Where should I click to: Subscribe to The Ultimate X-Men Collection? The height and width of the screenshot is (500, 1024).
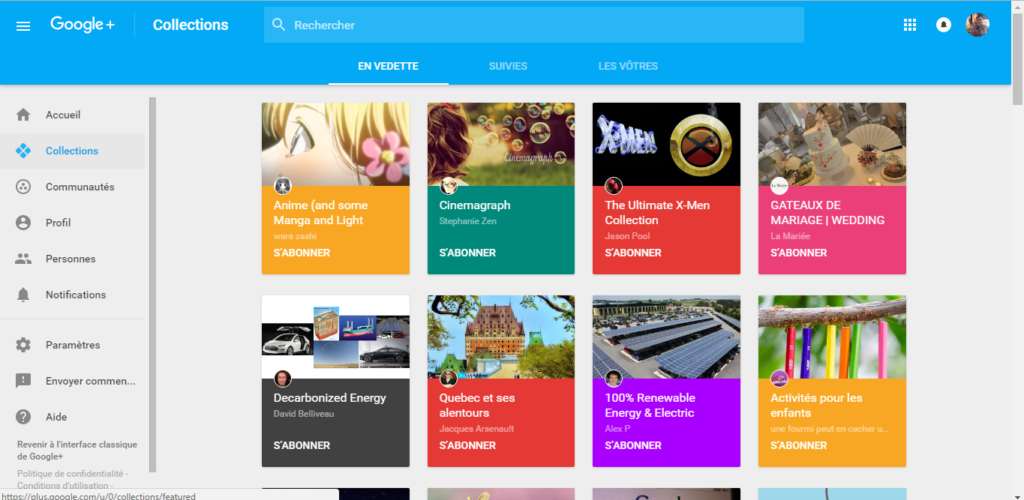[x=633, y=253]
